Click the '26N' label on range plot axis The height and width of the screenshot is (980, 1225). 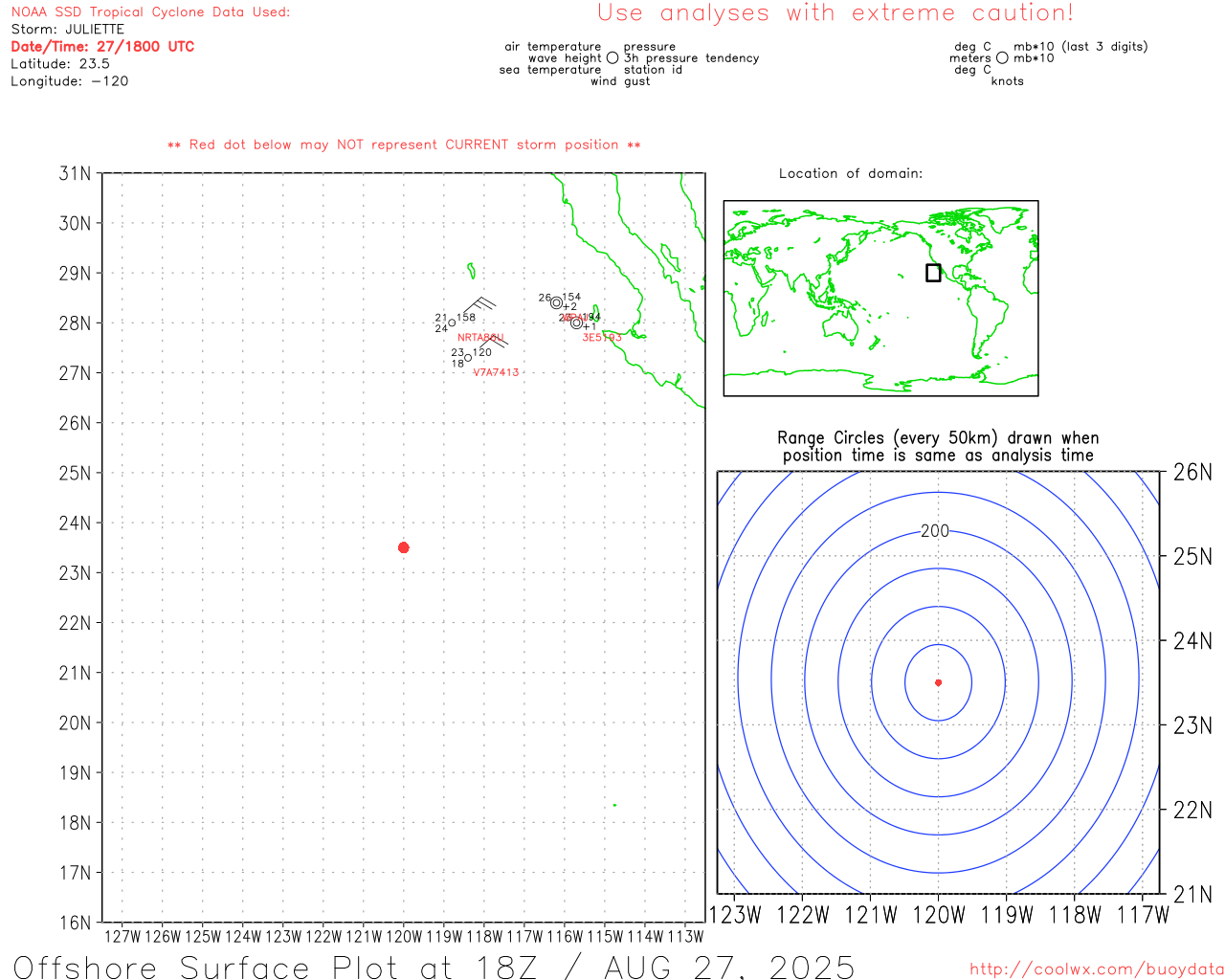(x=1192, y=472)
